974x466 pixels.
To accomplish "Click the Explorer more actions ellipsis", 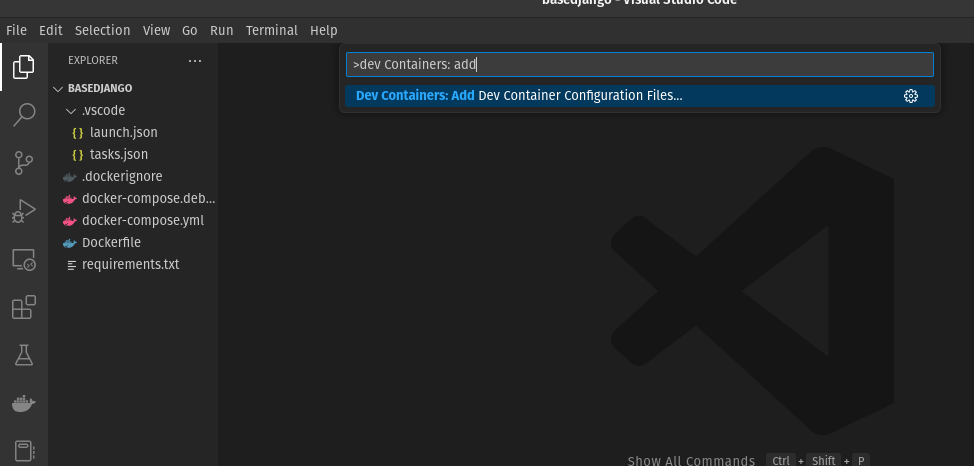I will pos(195,61).
